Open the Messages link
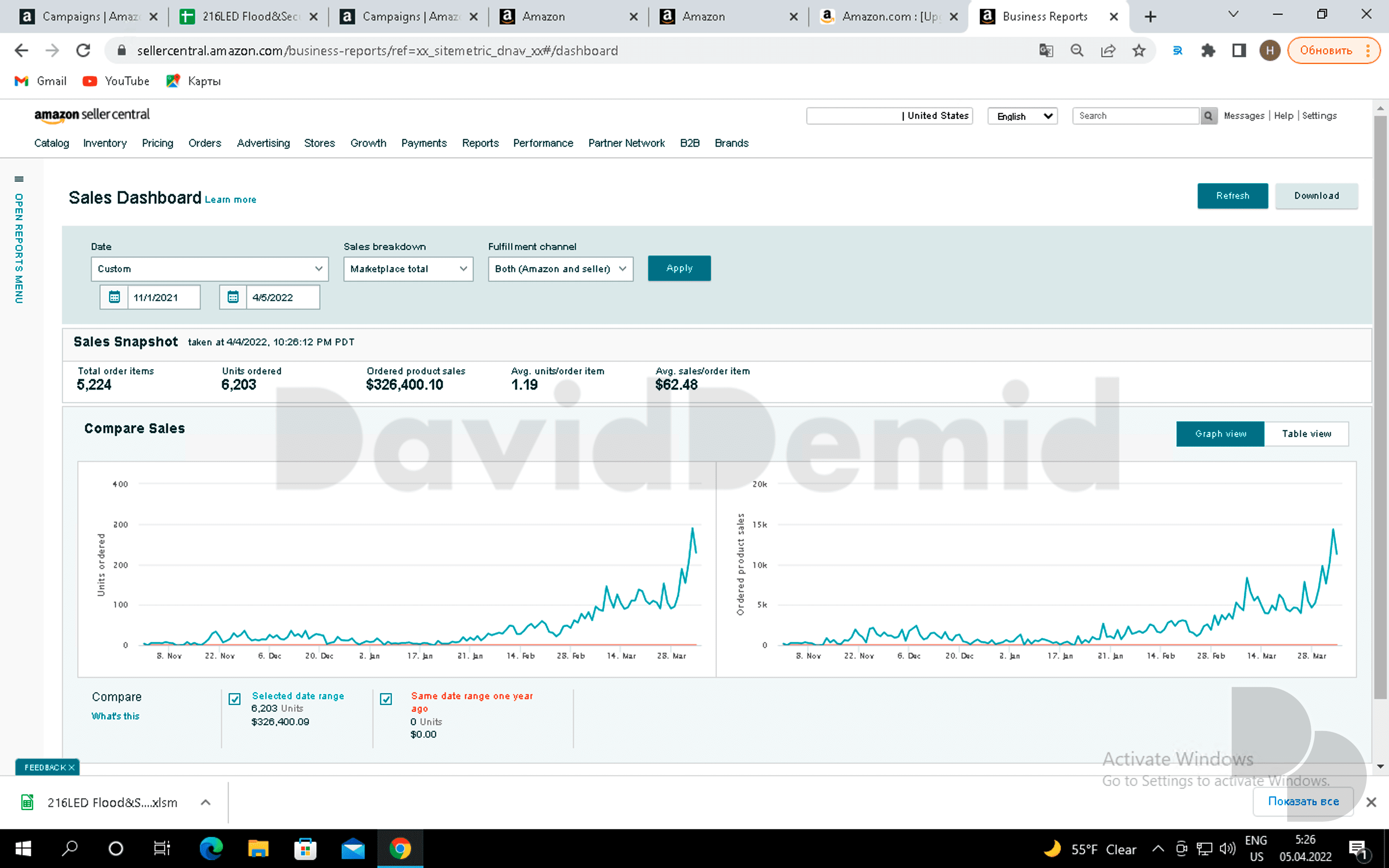Screen dimensions: 1389x868 pyautogui.click(x=1244, y=116)
